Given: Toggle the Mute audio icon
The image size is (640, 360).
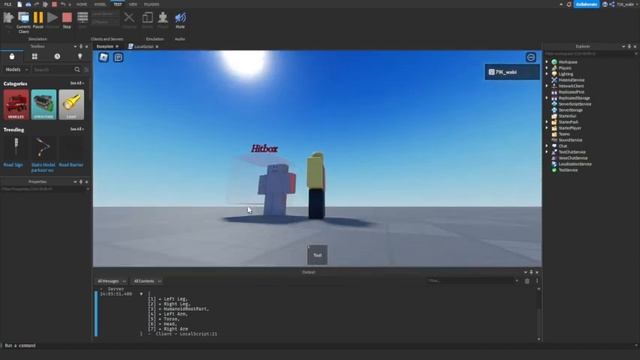Looking at the screenshot, I should click(180, 20).
